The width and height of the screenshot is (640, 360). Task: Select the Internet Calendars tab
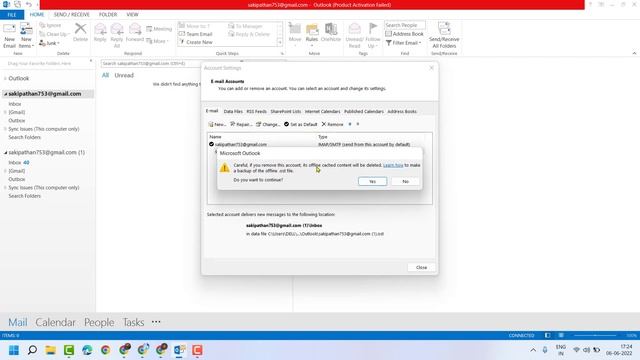tap(322, 111)
